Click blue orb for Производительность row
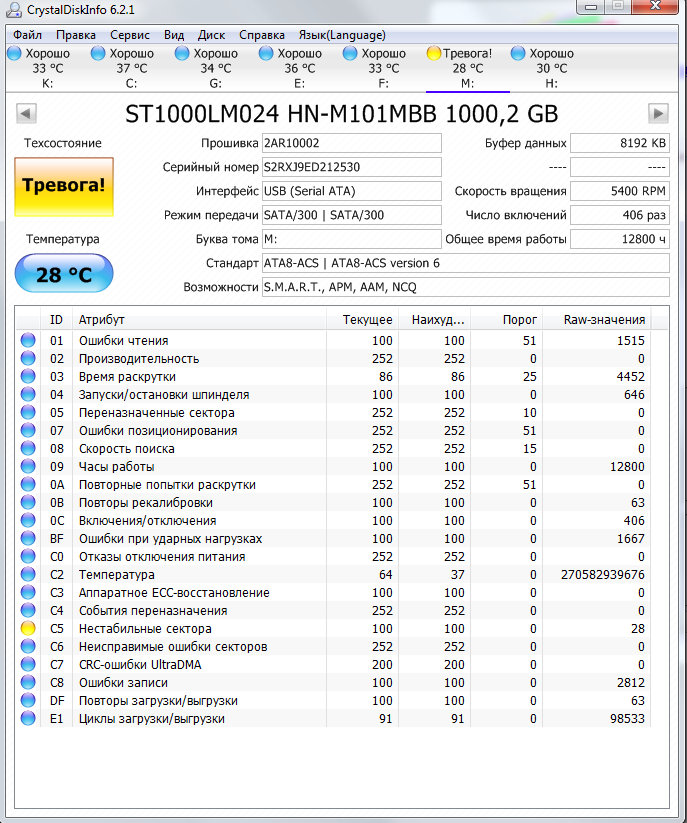Screen dimensions: 687x823 [x=28, y=358]
